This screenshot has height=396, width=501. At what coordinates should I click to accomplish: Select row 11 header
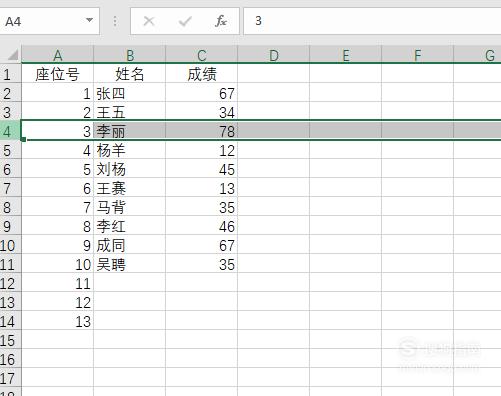pyautogui.click(x=10, y=264)
